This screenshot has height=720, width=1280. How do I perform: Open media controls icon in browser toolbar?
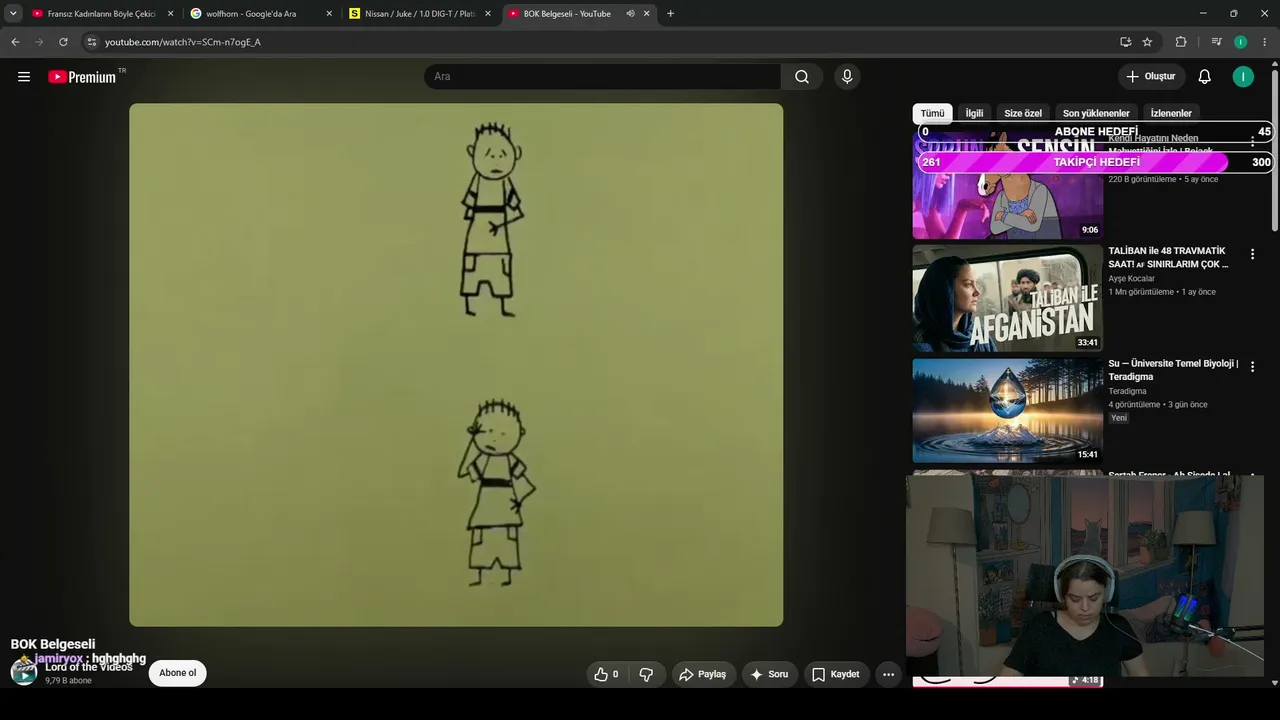click(1216, 42)
